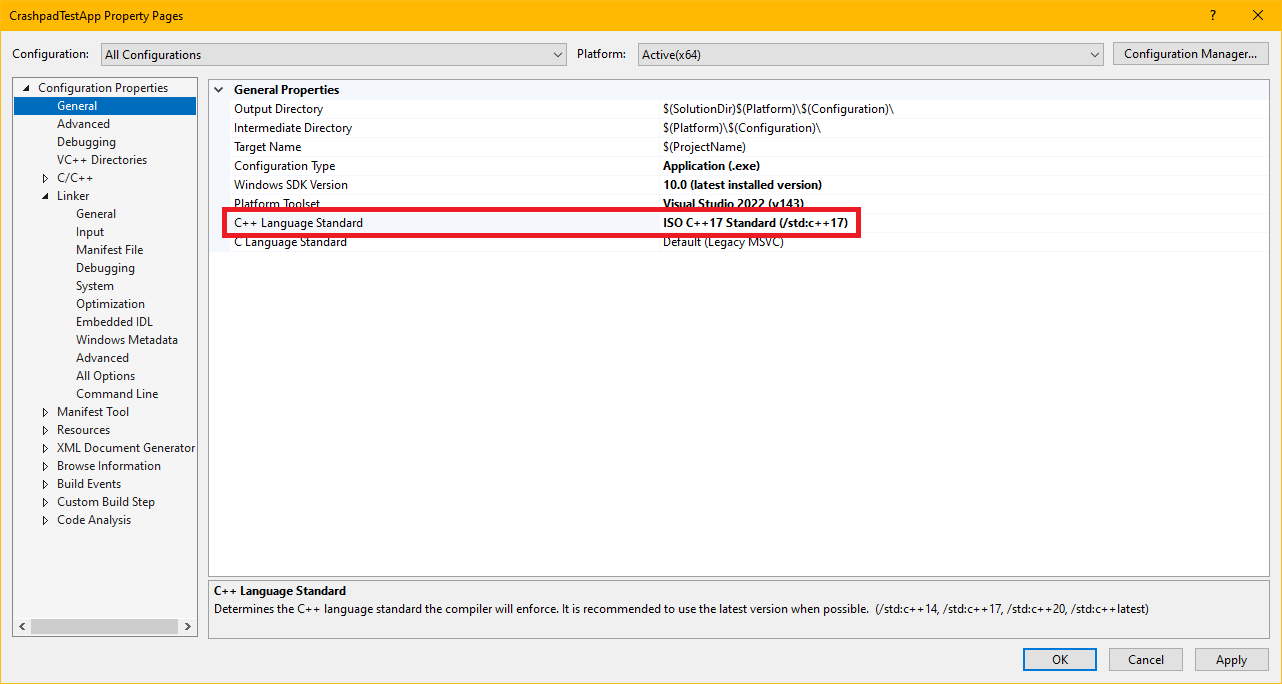Select the C++ Language Standard property

pyautogui.click(x=298, y=223)
